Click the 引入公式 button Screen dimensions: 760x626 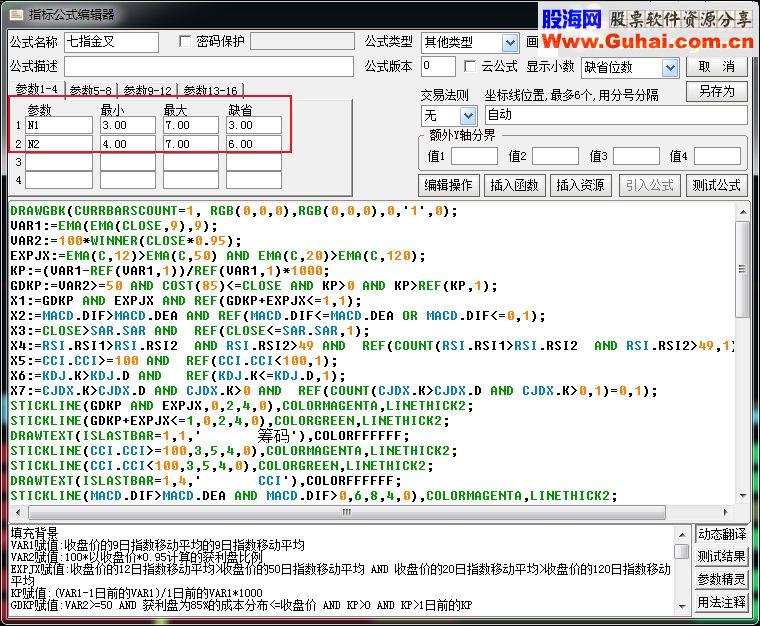pos(649,185)
